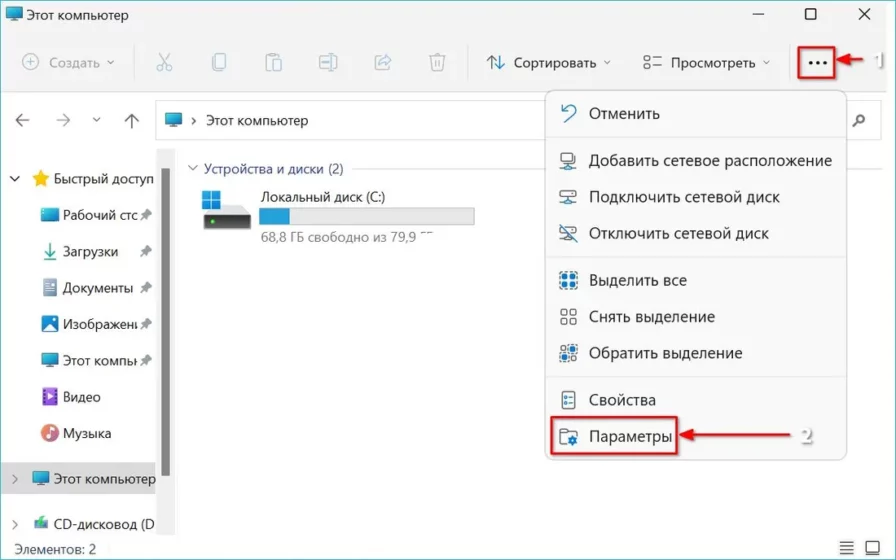
Task: Click the Share icon in toolbar
Action: 382,62
